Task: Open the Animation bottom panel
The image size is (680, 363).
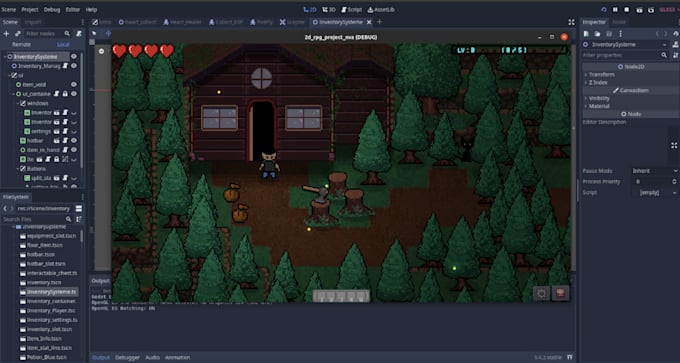Action: click(x=177, y=357)
